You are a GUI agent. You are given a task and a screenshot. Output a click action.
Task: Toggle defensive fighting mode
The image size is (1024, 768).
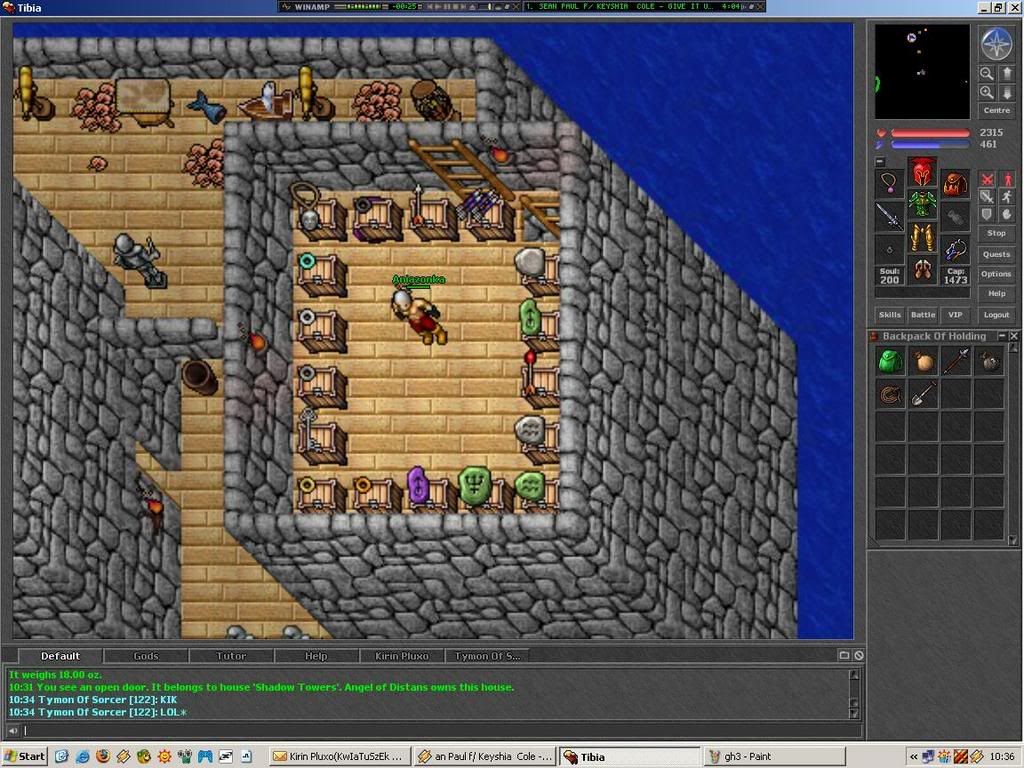[x=987, y=214]
